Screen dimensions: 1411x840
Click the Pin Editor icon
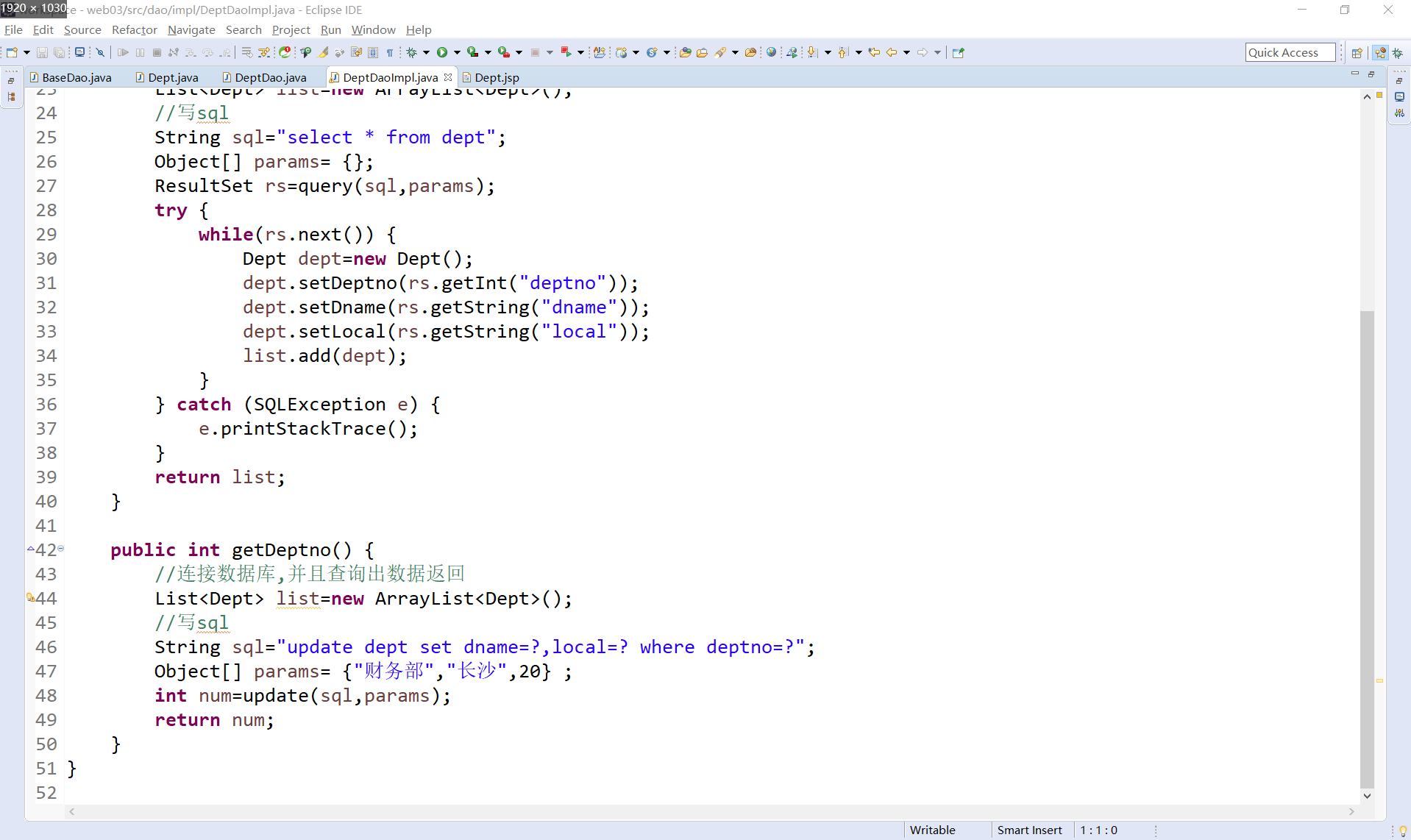point(958,52)
